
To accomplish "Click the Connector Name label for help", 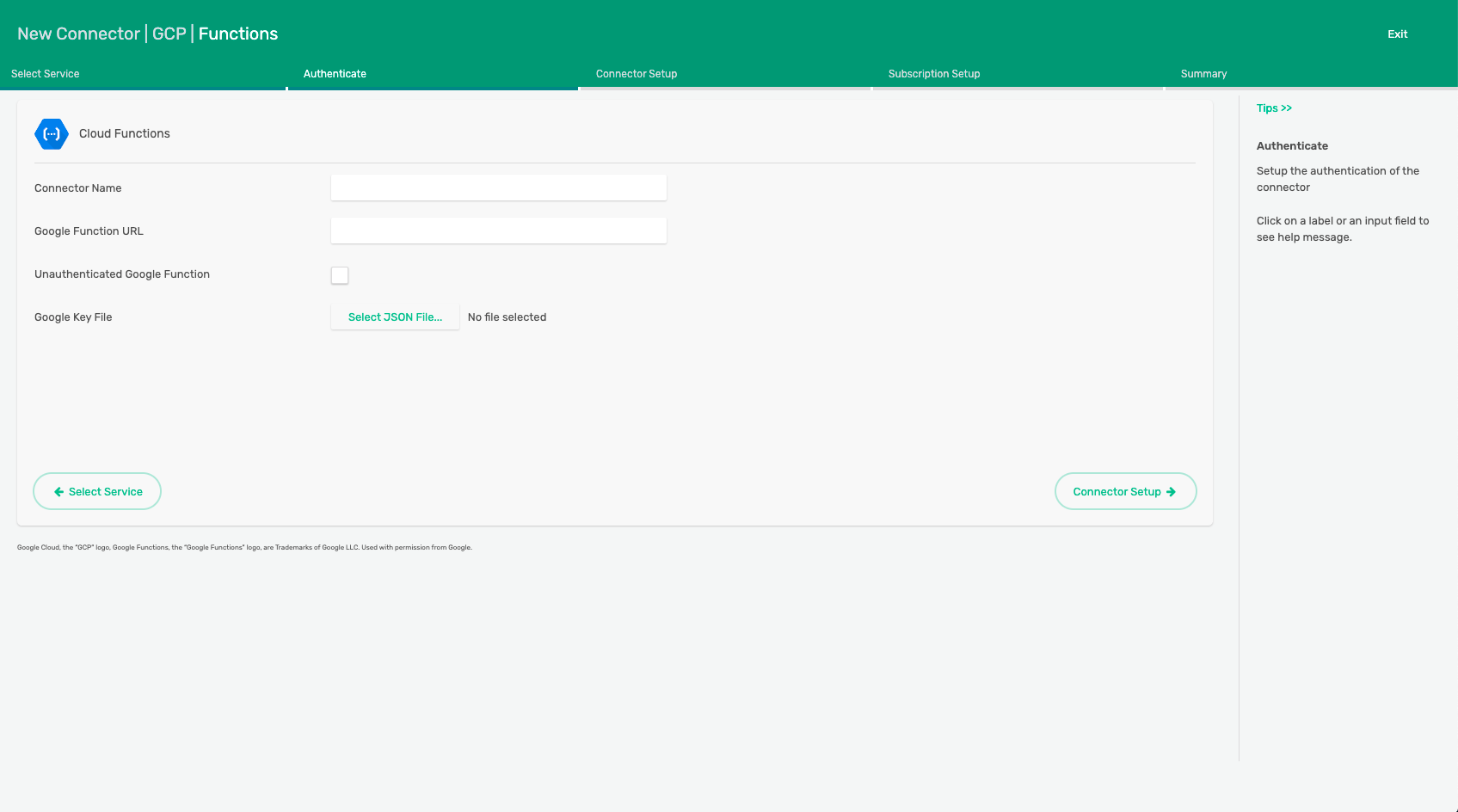I will coord(78,188).
